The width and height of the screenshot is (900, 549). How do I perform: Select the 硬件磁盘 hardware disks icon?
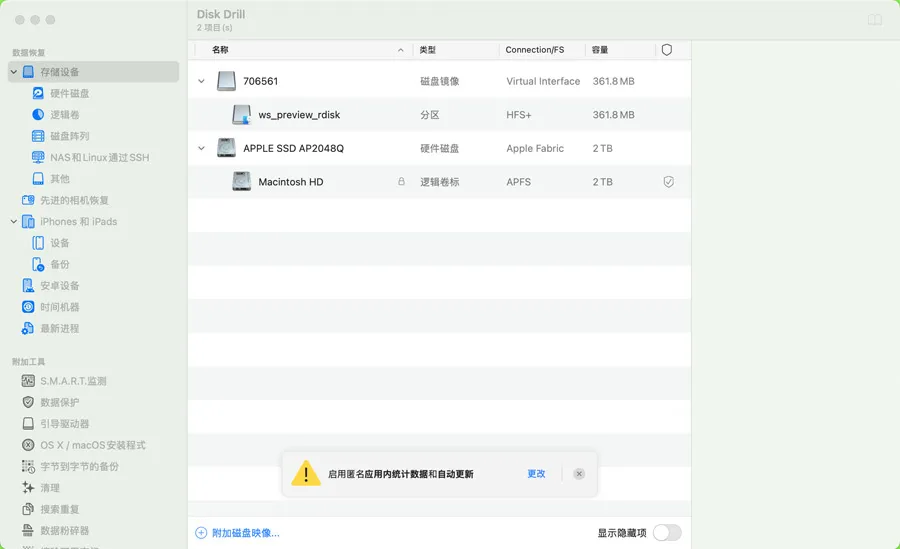(x=38, y=93)
